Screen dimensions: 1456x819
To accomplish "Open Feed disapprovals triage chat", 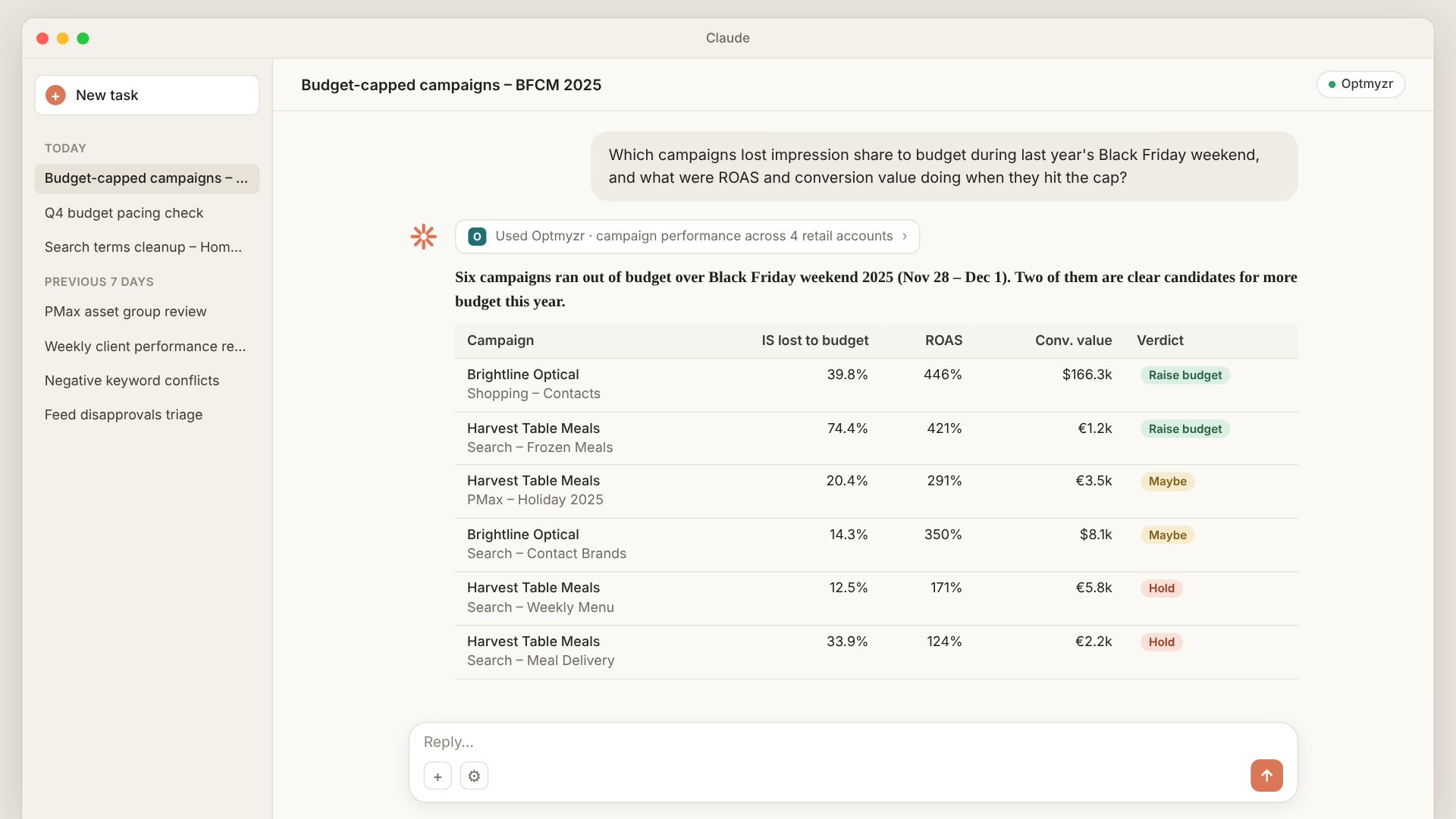I will 147,415.
